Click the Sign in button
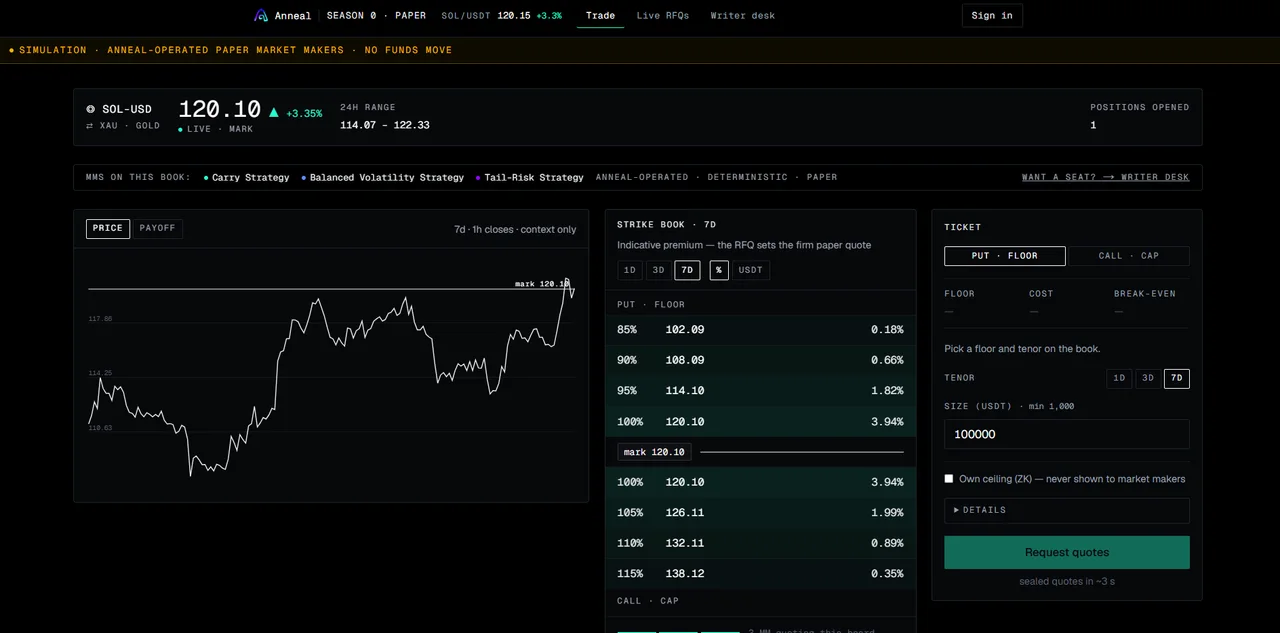Screen dimensions: 1280x633 click(x=992, y=15)
